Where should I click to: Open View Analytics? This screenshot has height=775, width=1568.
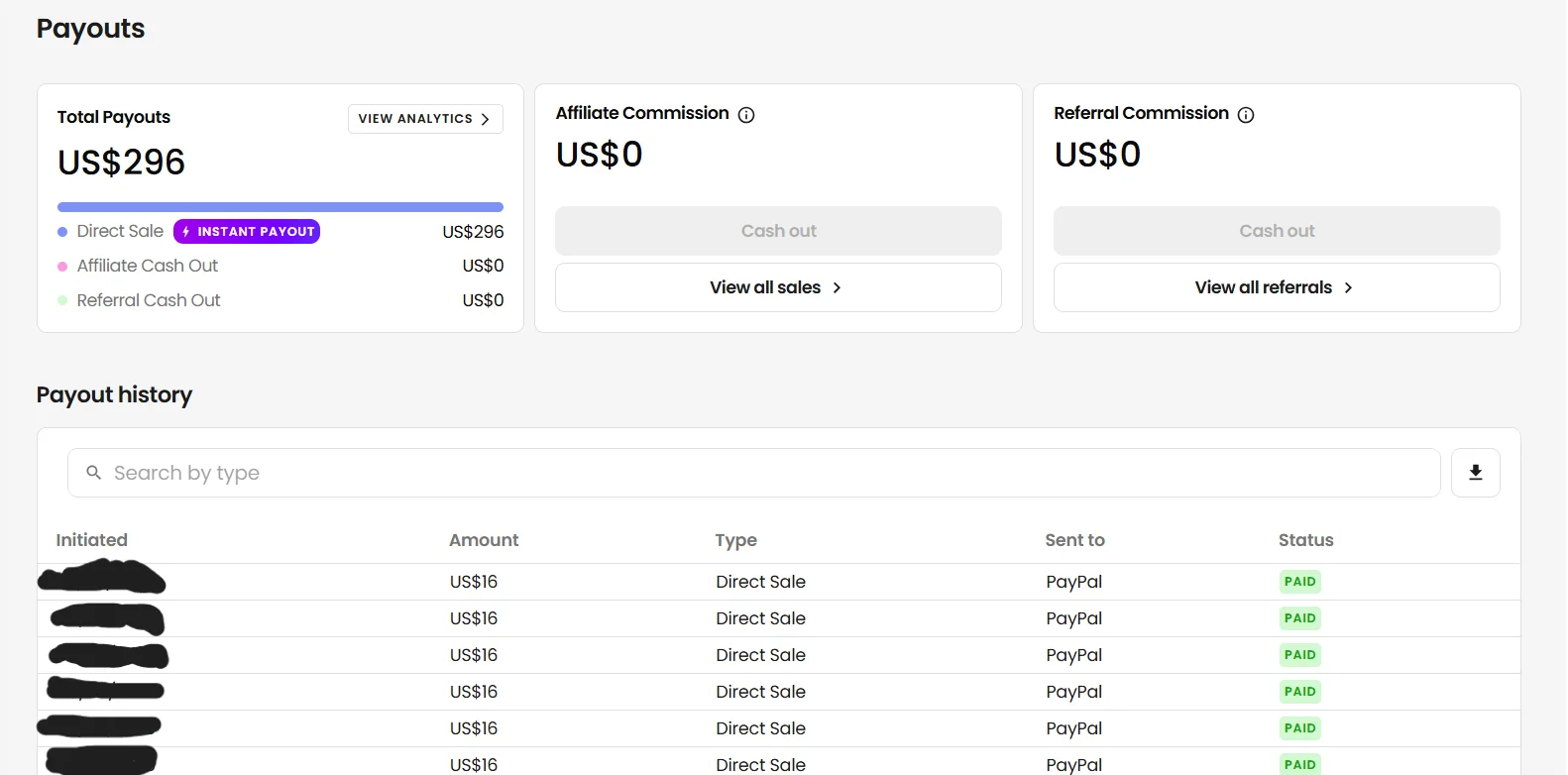pyautogui.click(x=424, y=119)
